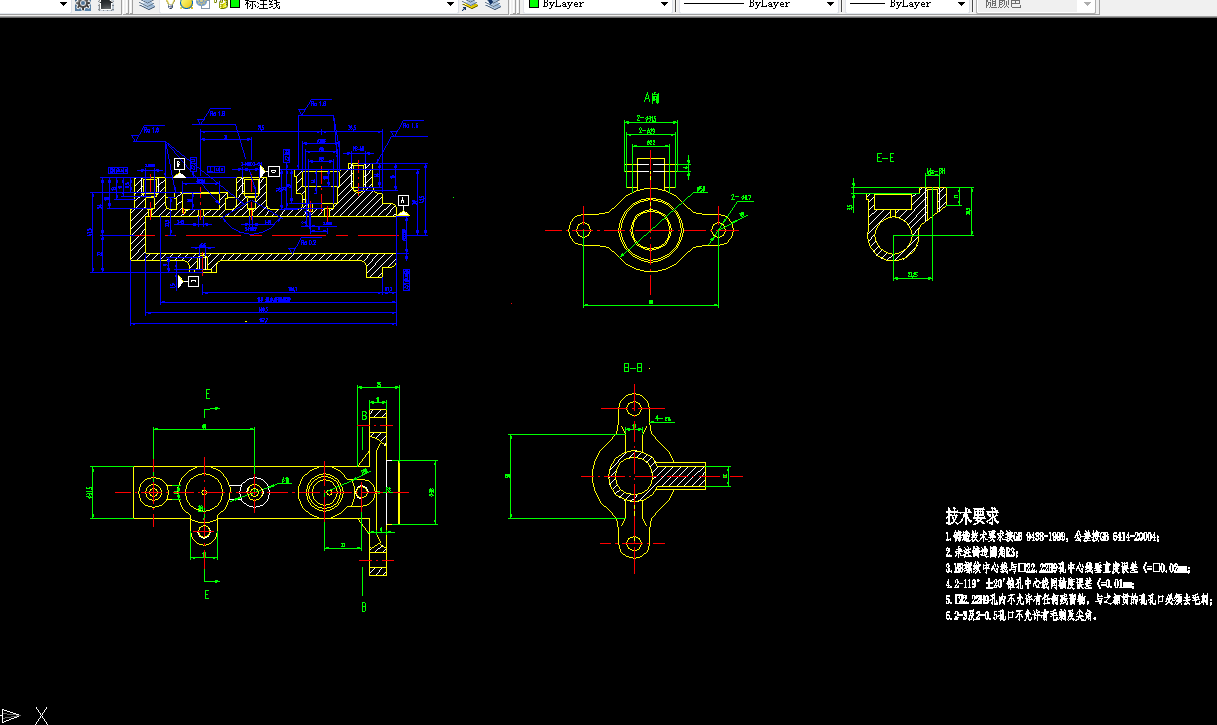Toggle the layer on/off lightbulb icon
This screenshot has width=1217, height=725.
coord(171,4)
